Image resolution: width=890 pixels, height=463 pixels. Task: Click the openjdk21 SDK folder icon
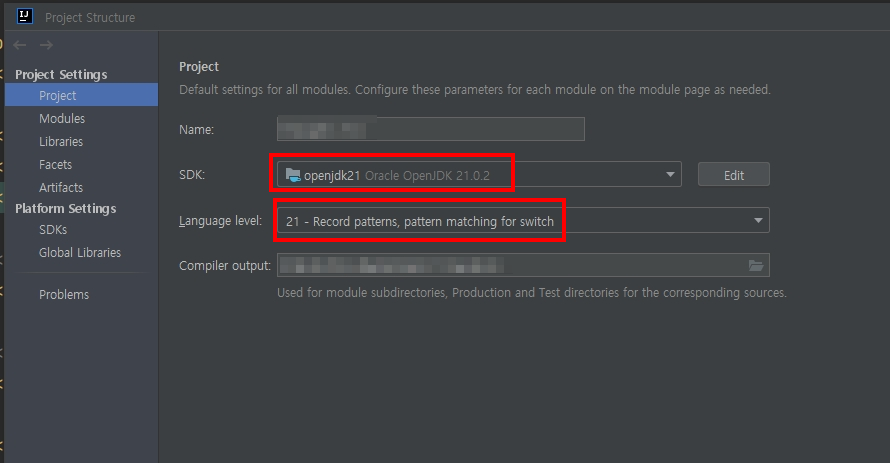[293, 175]
